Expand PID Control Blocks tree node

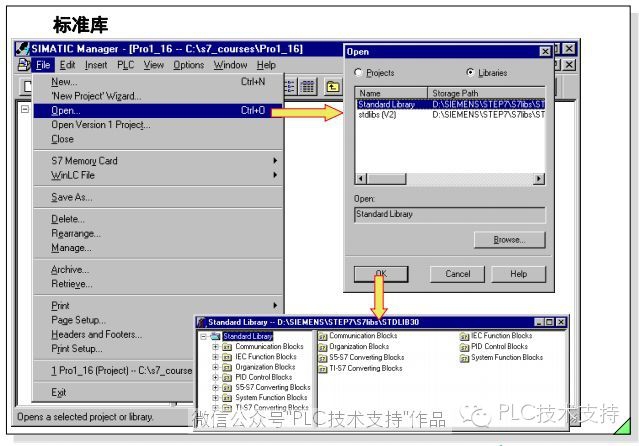point(216,378)
